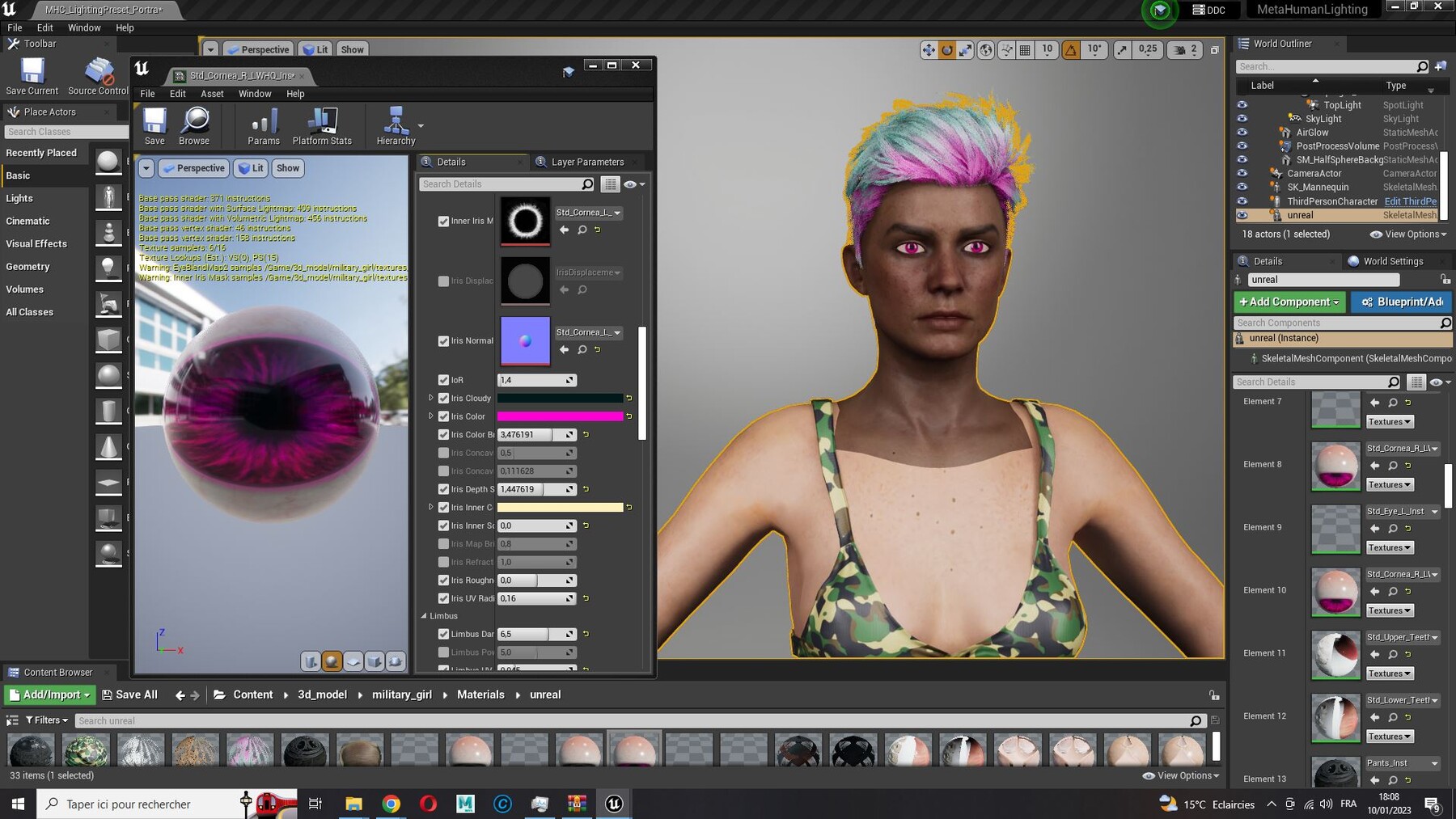Click Save Current in the main toolbar

pyautogui.click(x=32, y=77)
